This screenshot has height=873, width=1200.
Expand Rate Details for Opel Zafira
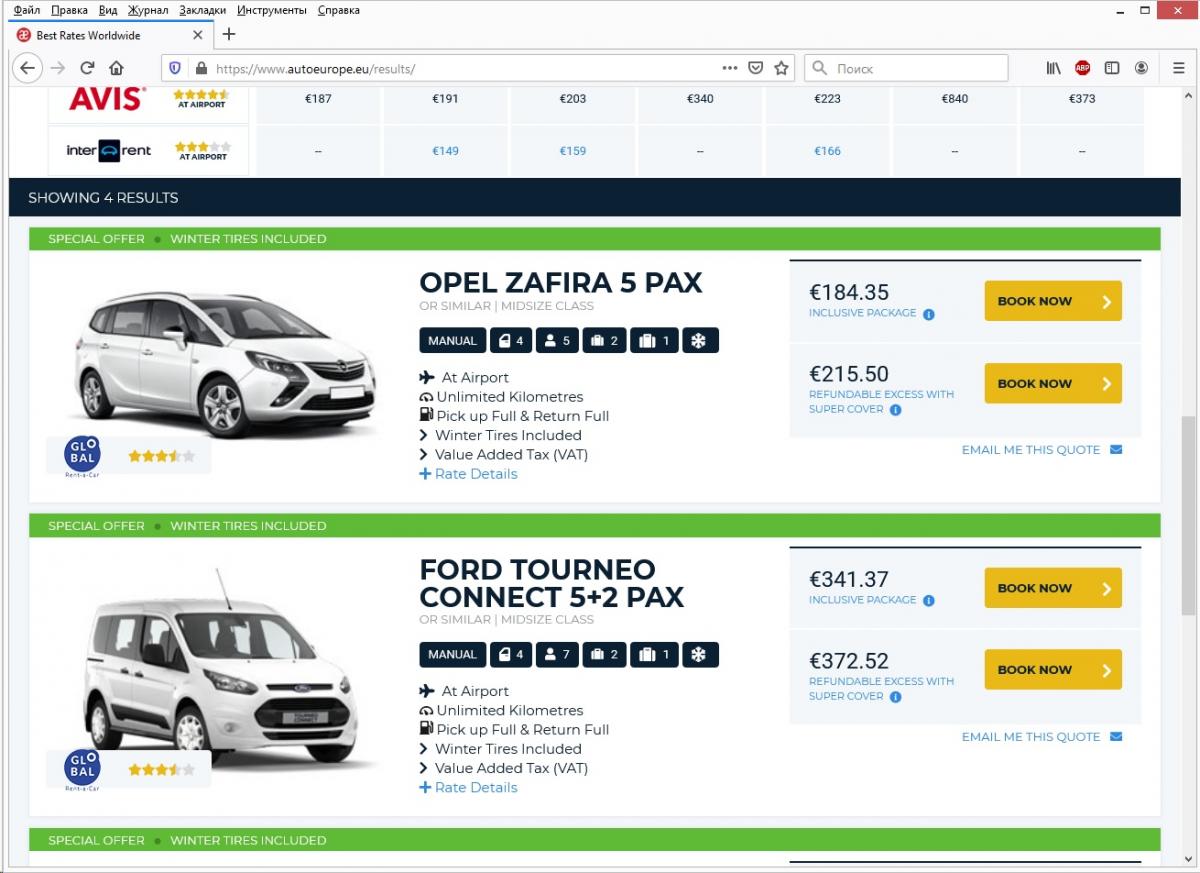[x=468, y=474]
